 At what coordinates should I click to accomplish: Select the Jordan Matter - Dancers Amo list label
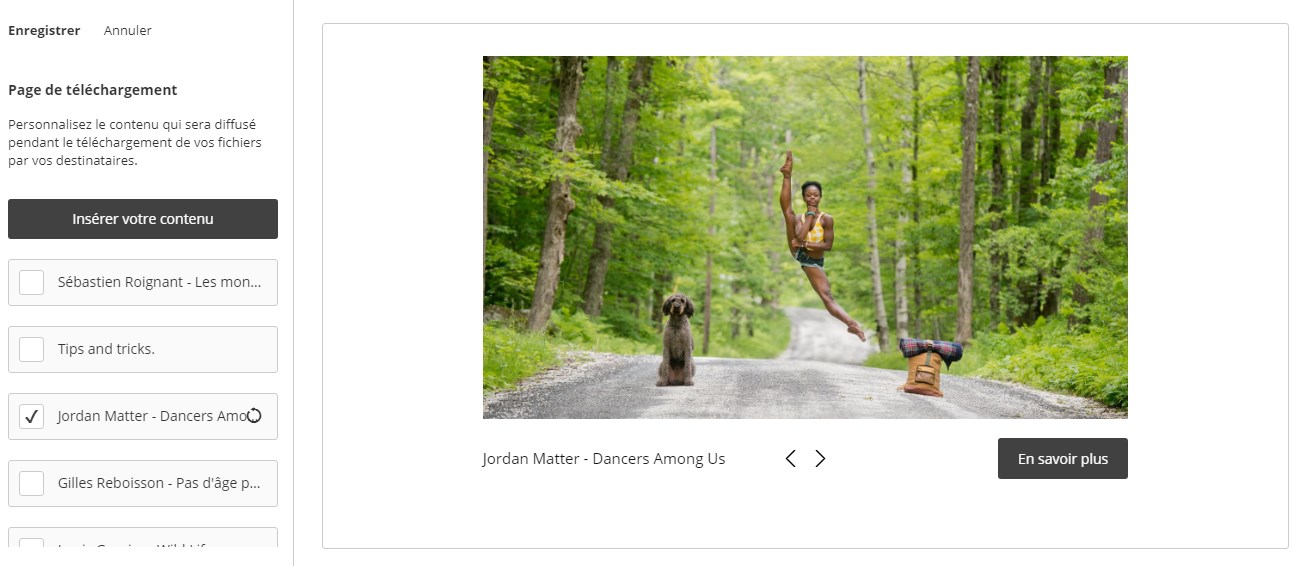pos(151,416)
